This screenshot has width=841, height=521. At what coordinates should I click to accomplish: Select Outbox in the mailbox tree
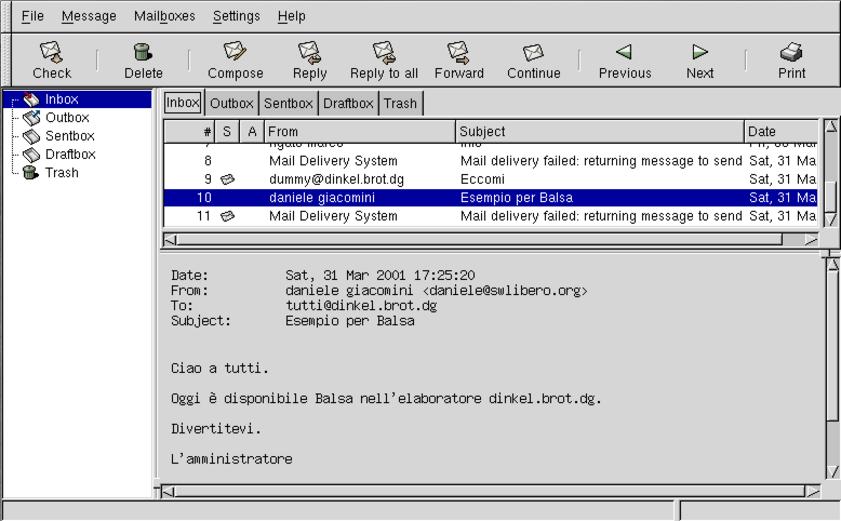pyautogui.click(x=67, y=117)
